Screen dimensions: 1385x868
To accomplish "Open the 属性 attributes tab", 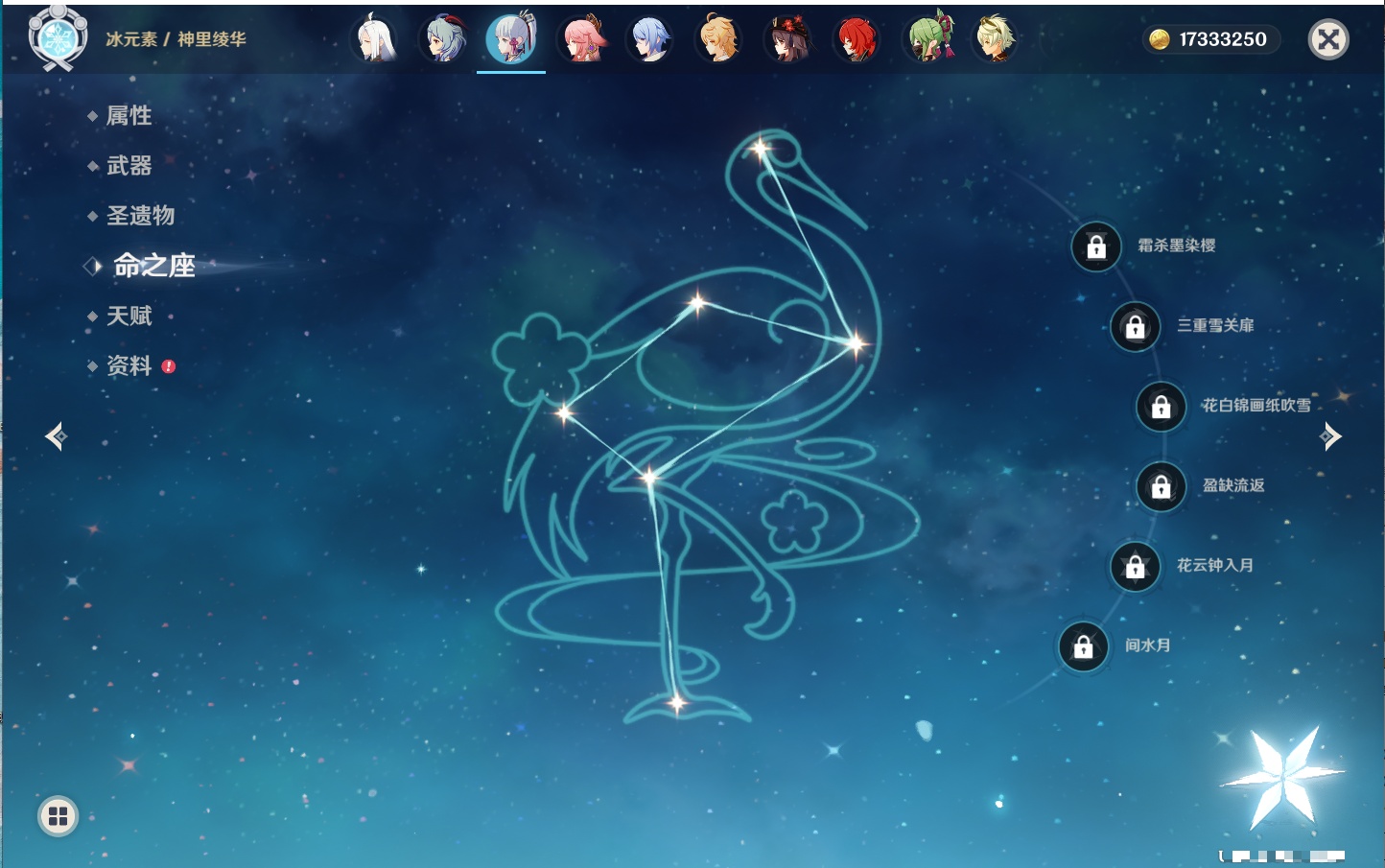I will [x=129, y=116].
